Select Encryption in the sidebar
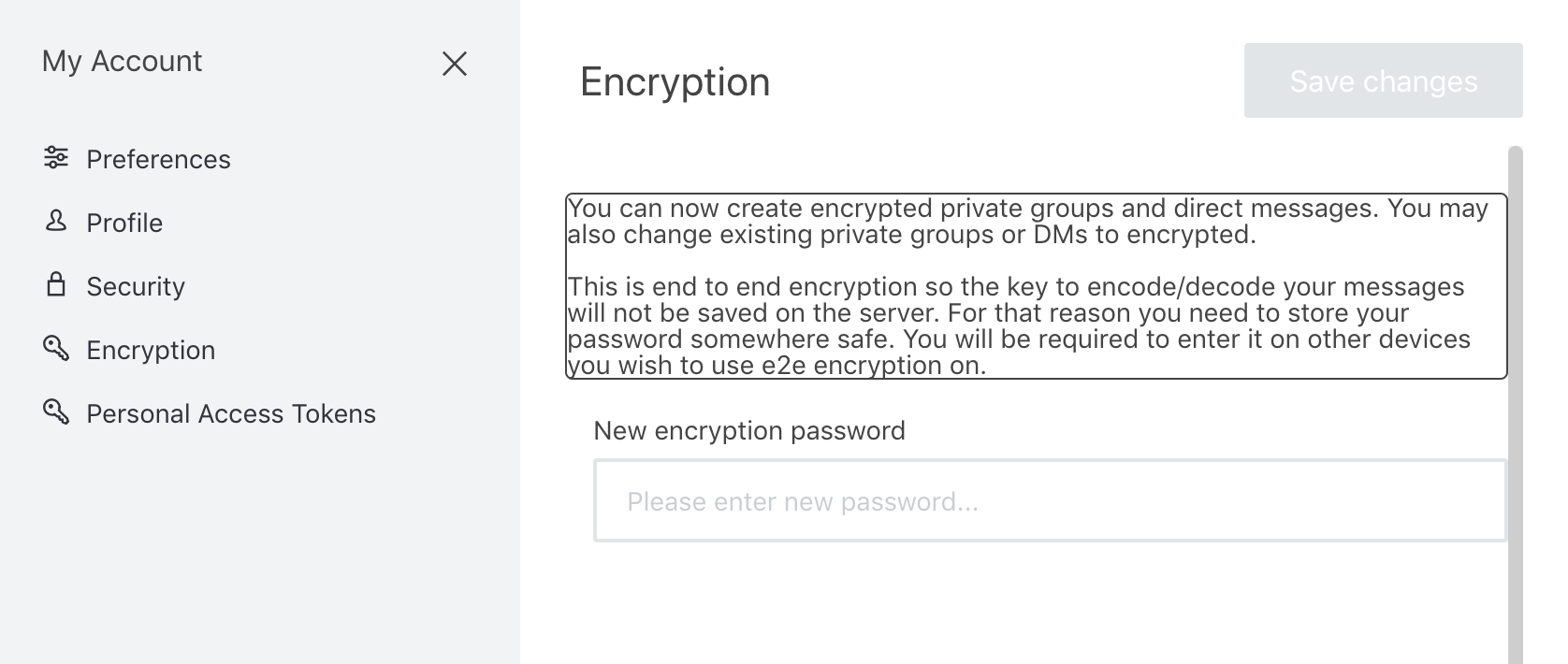The image size is (1568, 664). pos(151,351)
